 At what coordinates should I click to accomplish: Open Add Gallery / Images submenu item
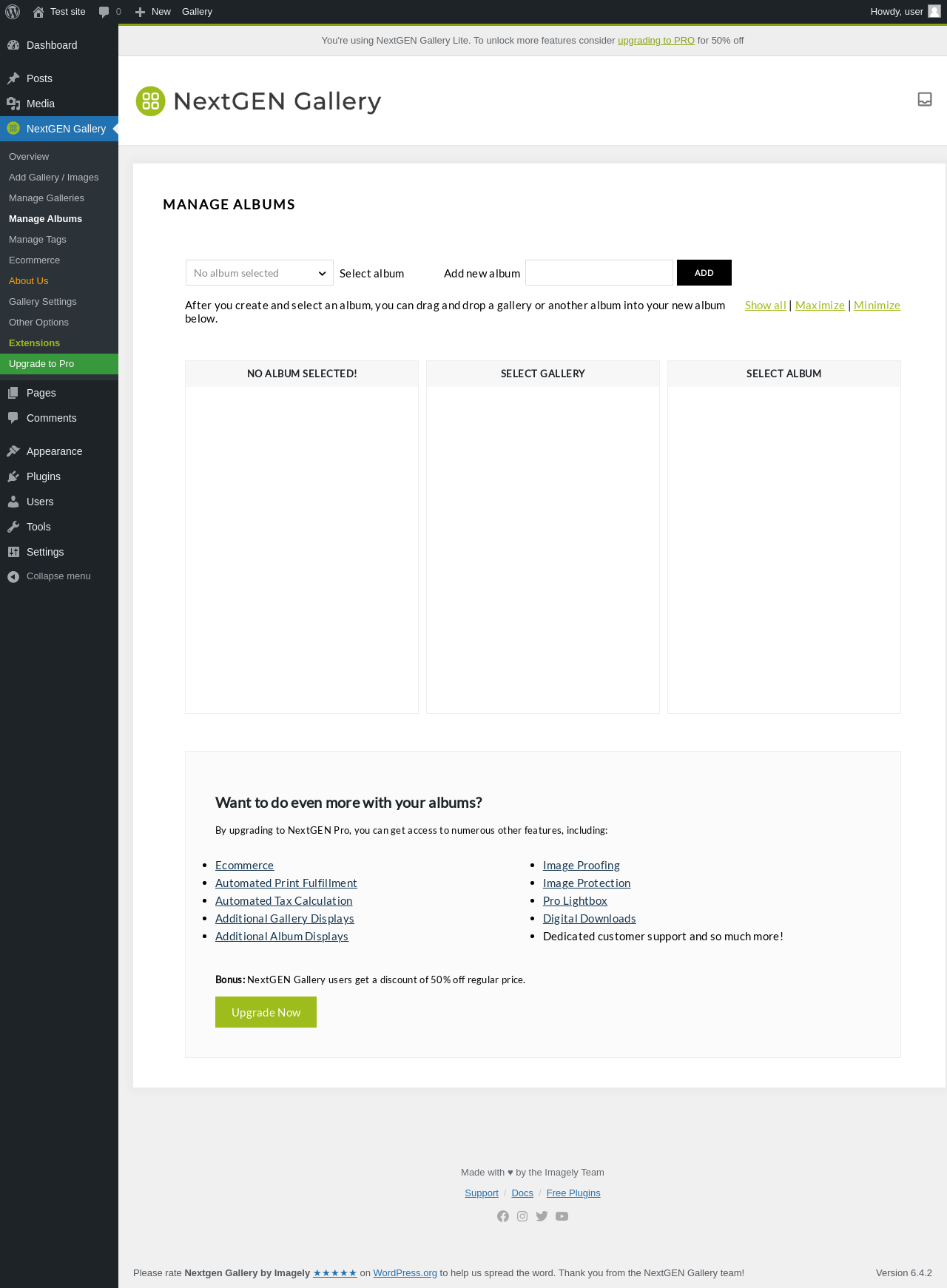click(53, 178)
